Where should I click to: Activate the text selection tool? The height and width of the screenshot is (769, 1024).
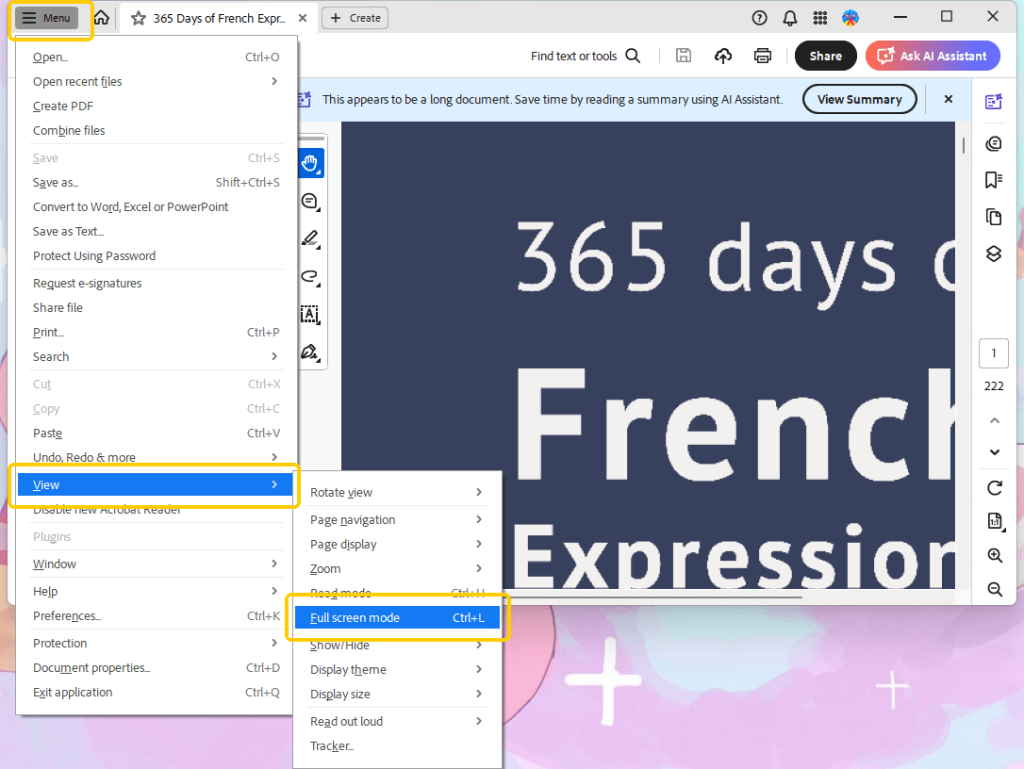[310, 314]
